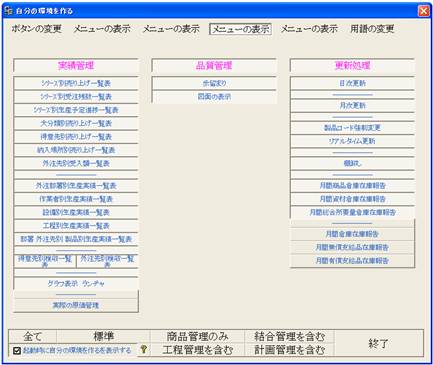Choose 設備別生産実績一覧表 button
433x365 pixels.
76,212
